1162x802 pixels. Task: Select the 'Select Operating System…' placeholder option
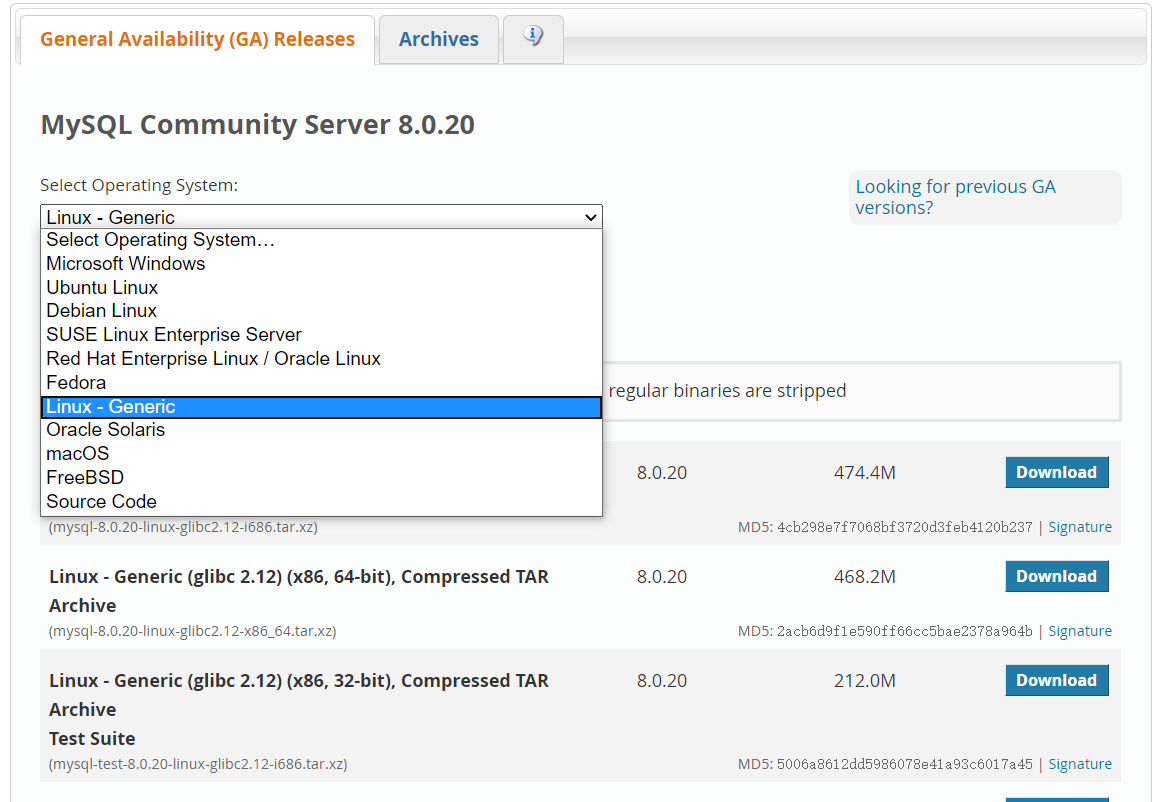(160, 240)
